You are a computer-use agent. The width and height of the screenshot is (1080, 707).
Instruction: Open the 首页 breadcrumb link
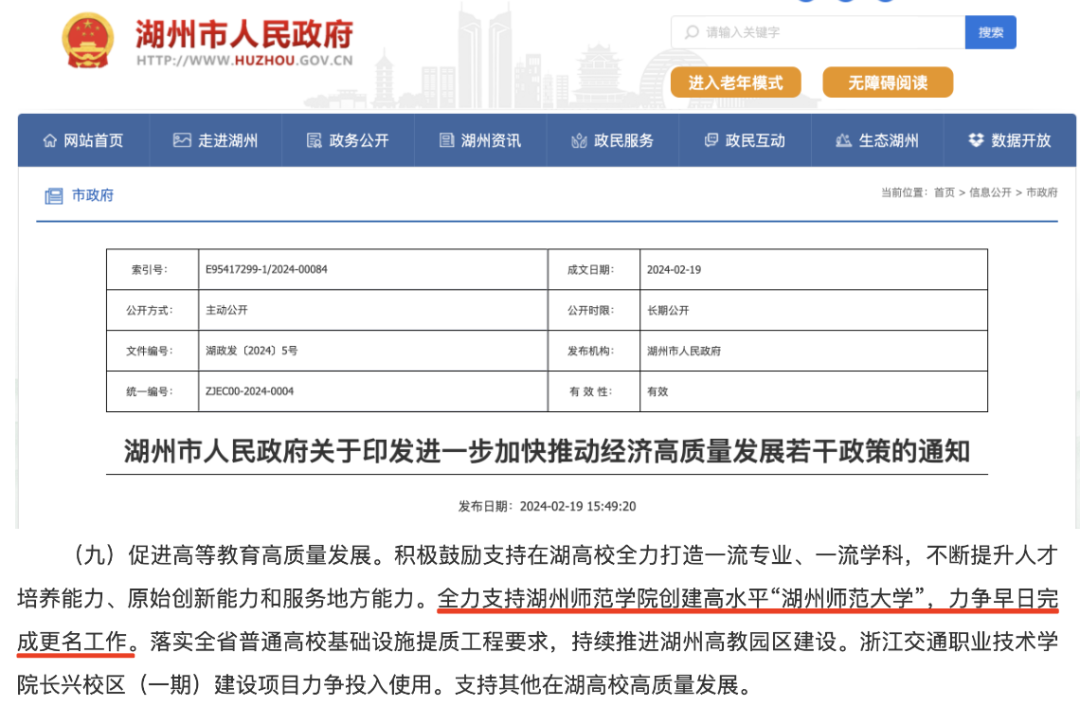946,191
